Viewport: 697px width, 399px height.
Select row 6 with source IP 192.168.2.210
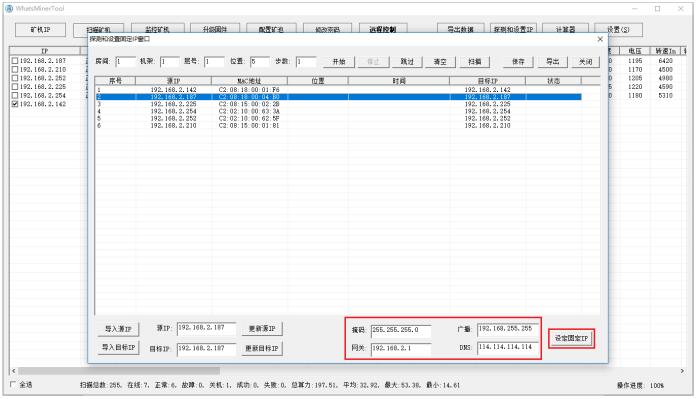338,126
